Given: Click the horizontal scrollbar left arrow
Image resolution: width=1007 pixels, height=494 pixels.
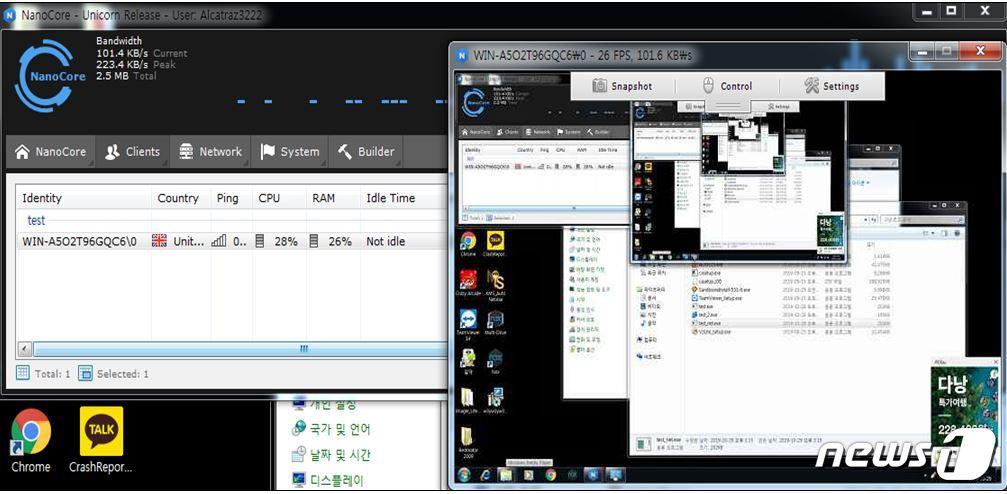Looking at the screenshot, I should coord(24,349).
